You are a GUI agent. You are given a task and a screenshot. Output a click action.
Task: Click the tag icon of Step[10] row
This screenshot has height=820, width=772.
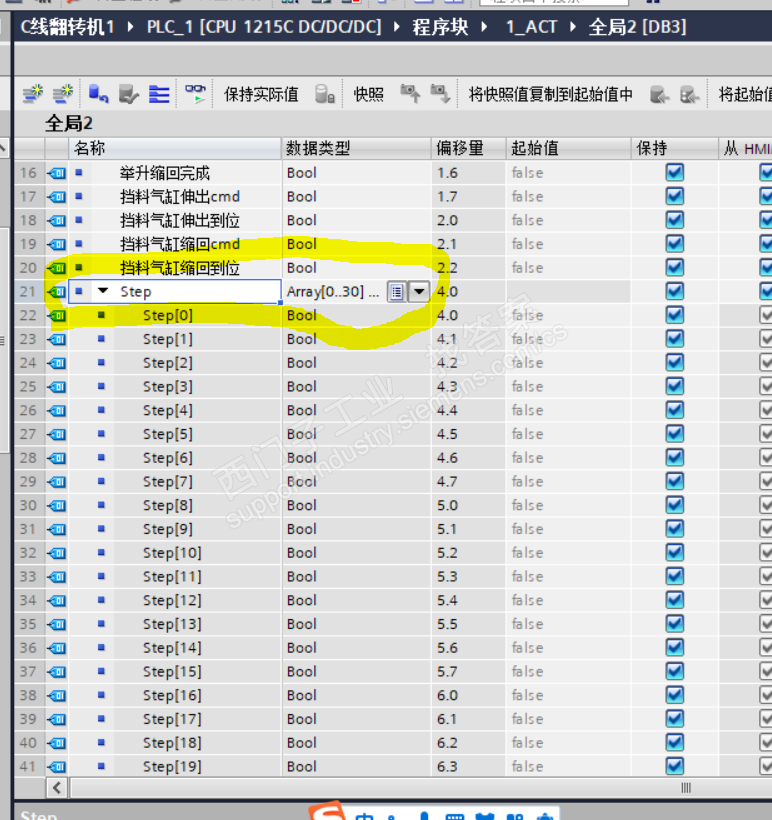pos(56,553)
